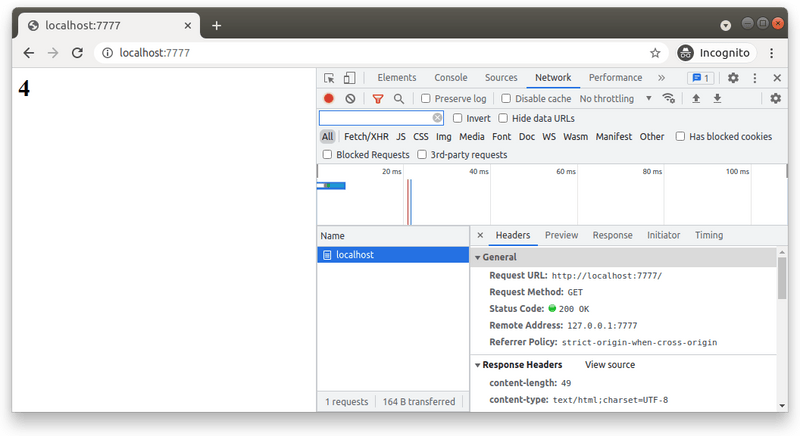800x436 pixels.
Task: Click the Name column header
Action: click(393, 236)
